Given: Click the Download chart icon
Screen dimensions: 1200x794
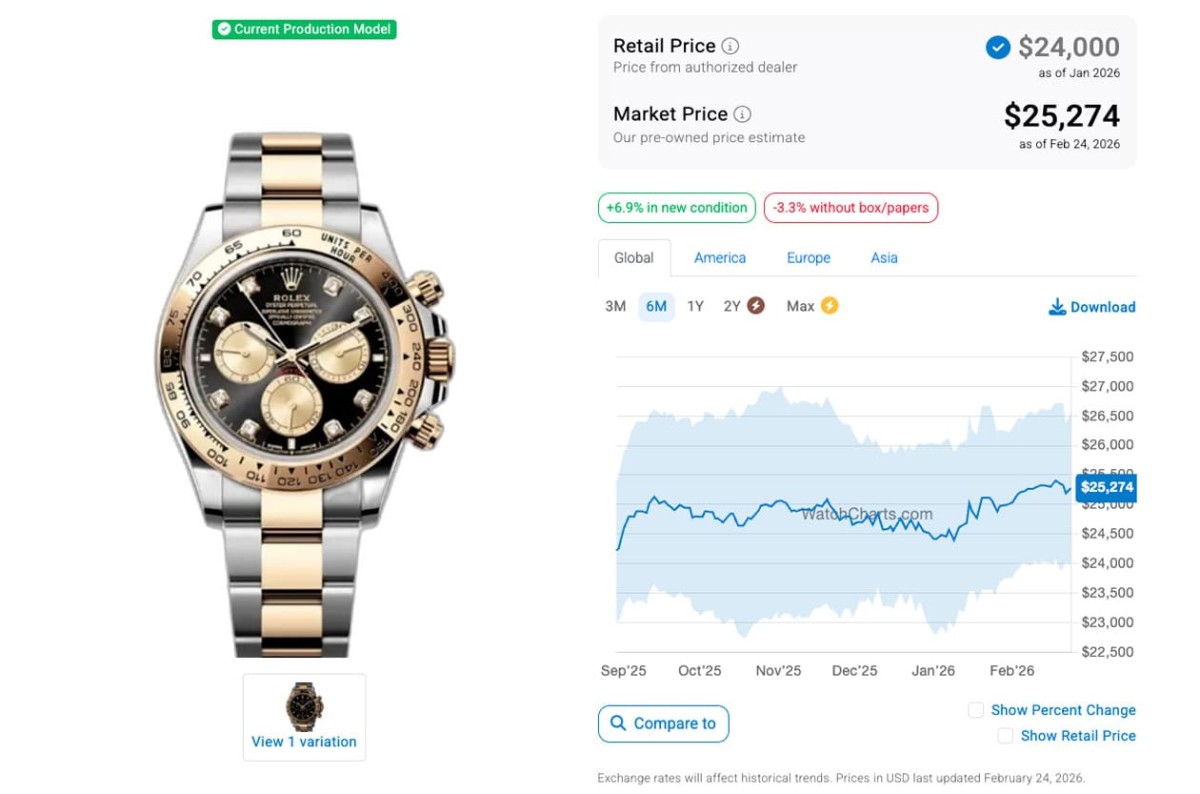Looking at the screenshot, I should click(1057, 307).
